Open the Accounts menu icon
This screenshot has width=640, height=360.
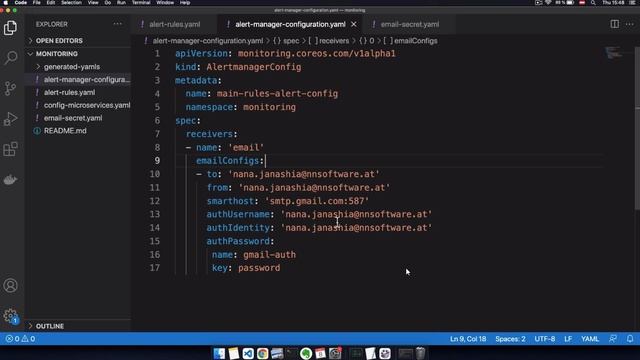point(11,285)
